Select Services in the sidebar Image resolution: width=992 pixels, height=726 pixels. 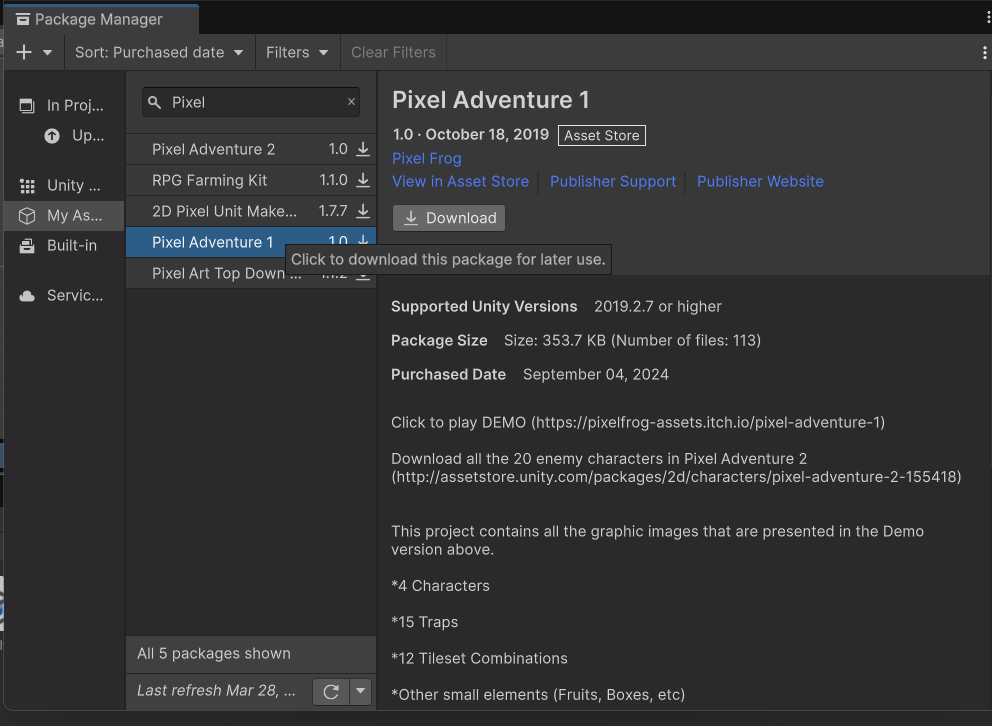pos(64,295)
